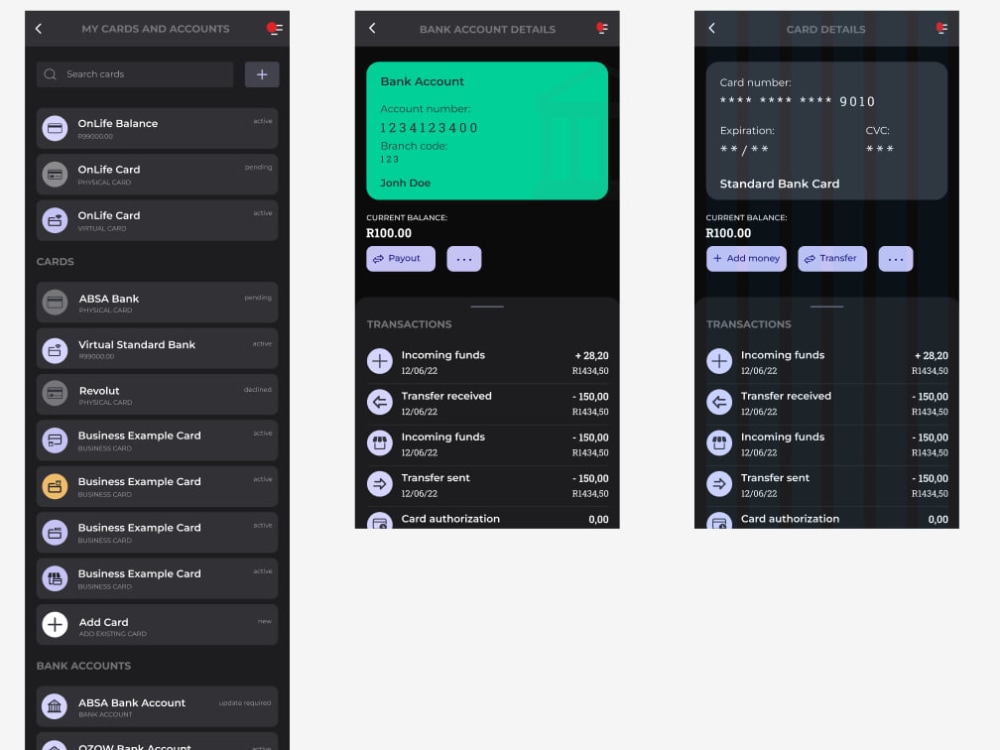Select the Revolut row label

pos(99,391)
